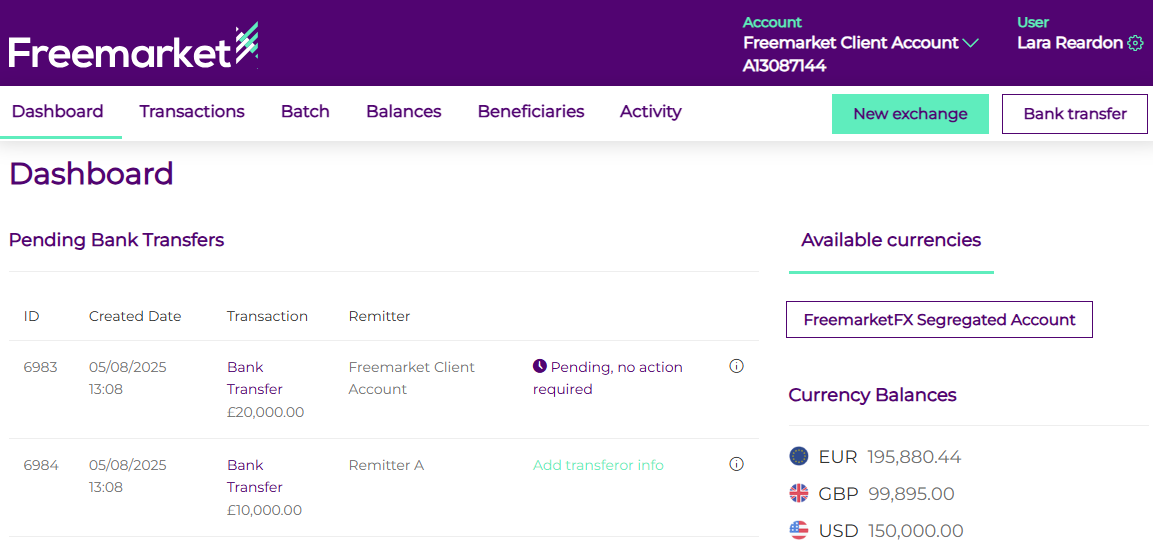Click the Freemarket logo

[x=133, y=48]
